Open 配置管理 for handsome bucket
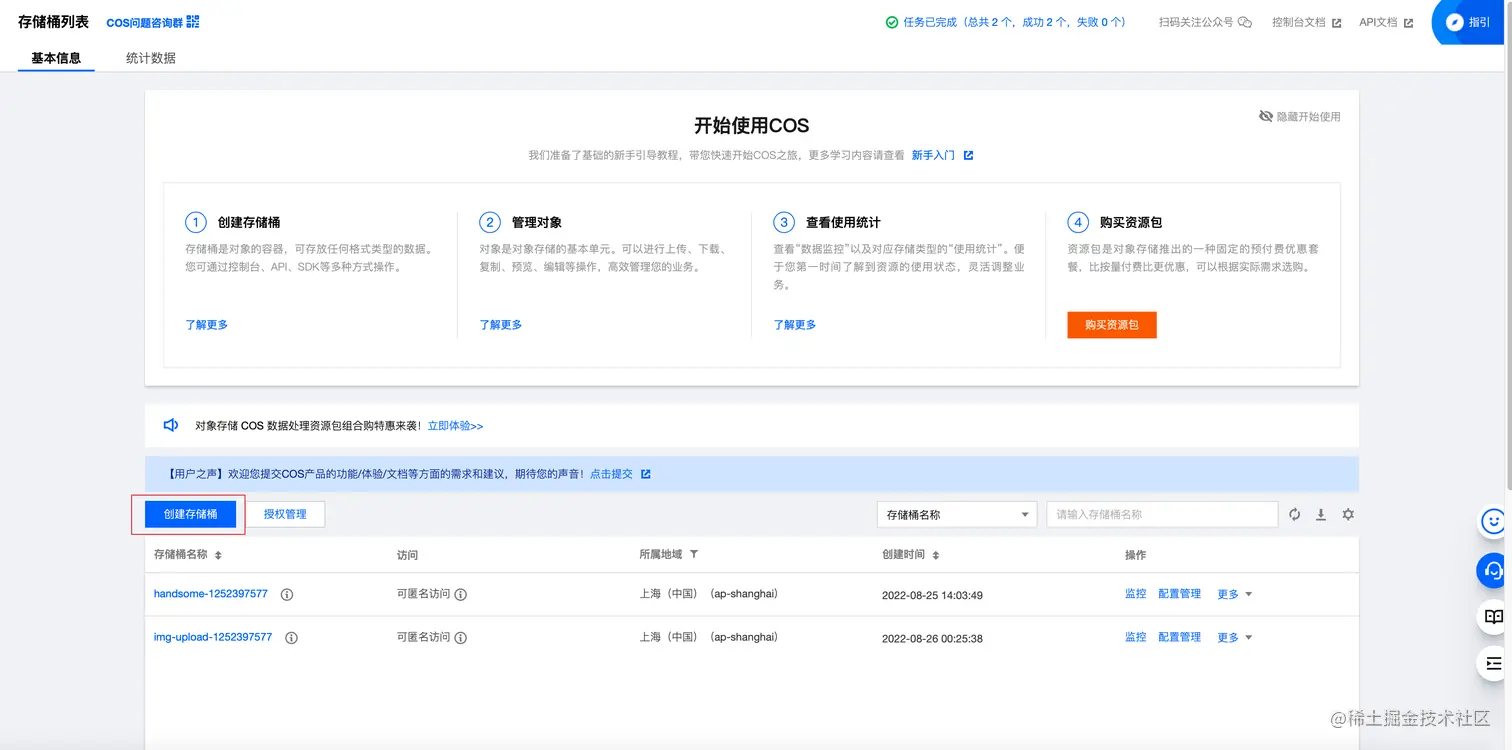 coord(1180,594)
